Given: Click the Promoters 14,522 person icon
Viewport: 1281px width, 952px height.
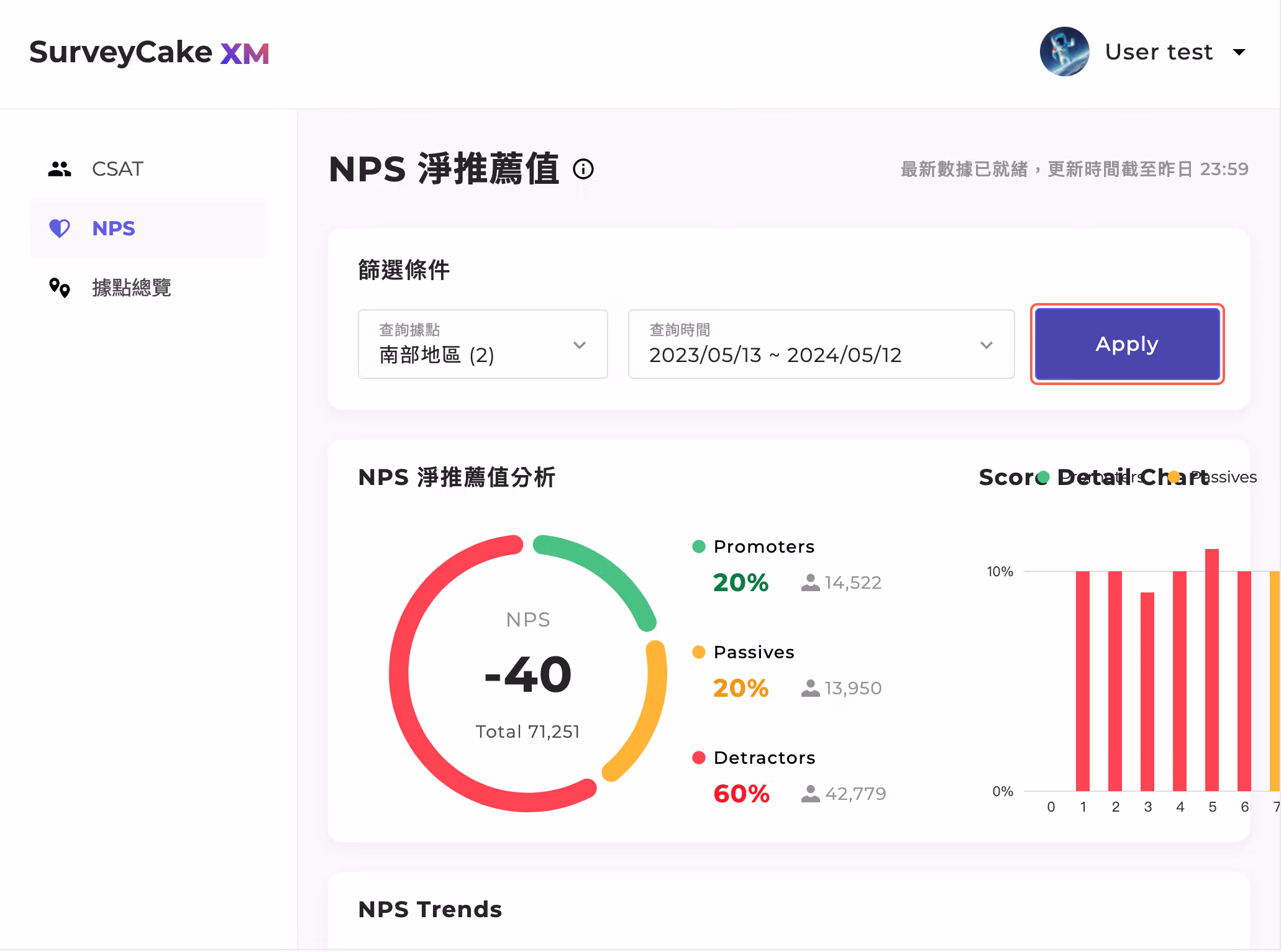Looking at the screenshot, I should [810, 583].
